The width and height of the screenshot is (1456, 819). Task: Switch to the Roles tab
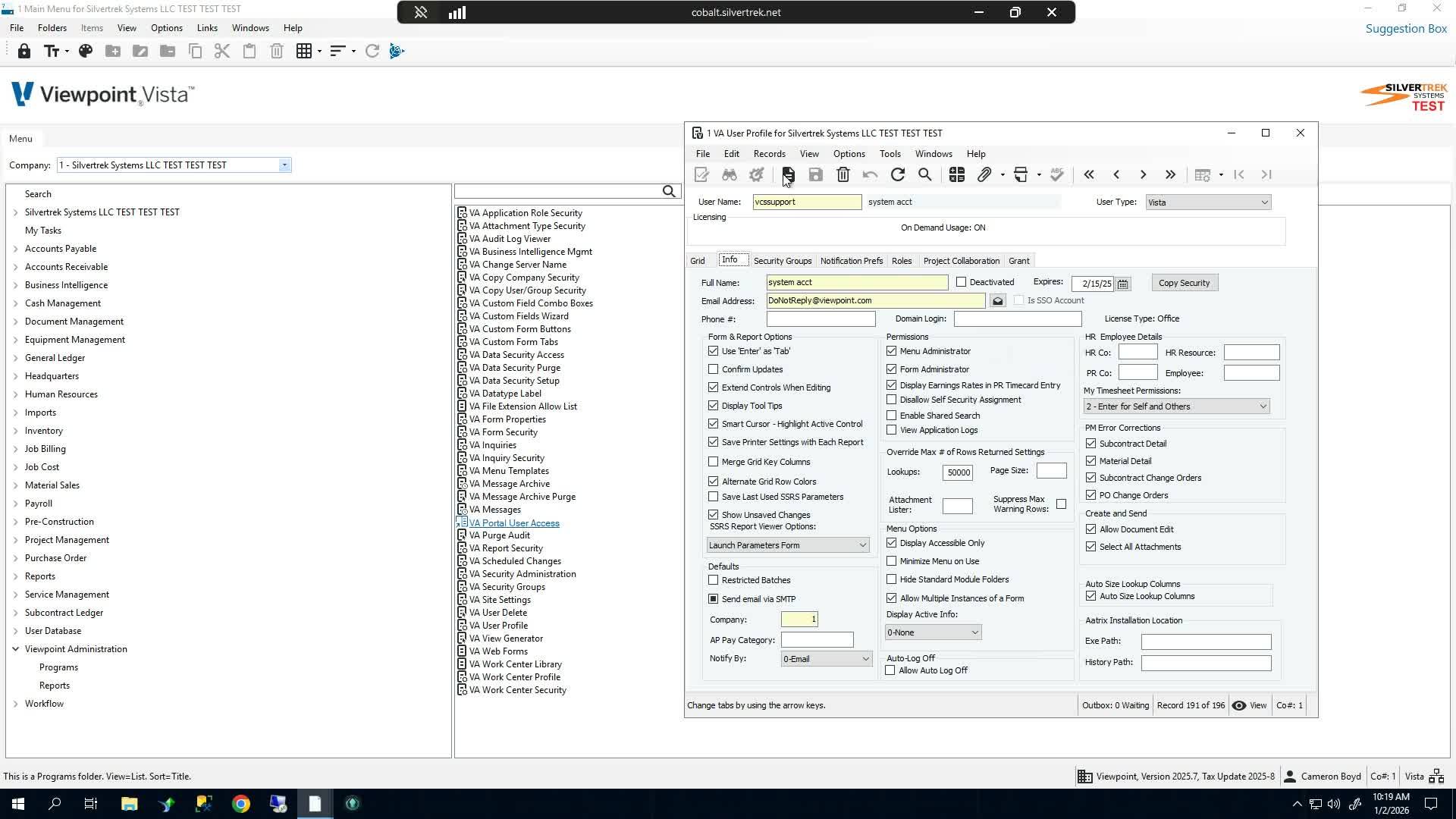point(902,261)
